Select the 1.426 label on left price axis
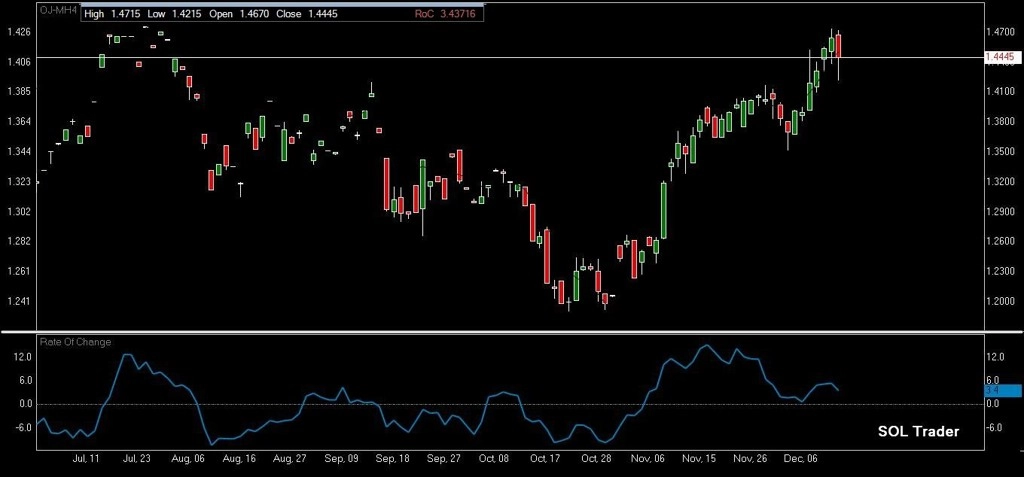Image resolution: width=1024 pixels, height=477 pixels. (18, 32)
